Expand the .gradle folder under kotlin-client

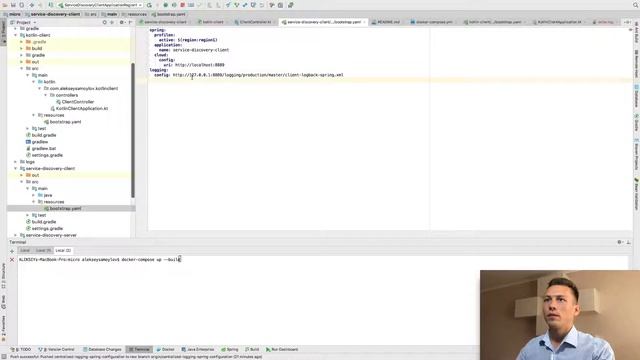click(22, 42)
